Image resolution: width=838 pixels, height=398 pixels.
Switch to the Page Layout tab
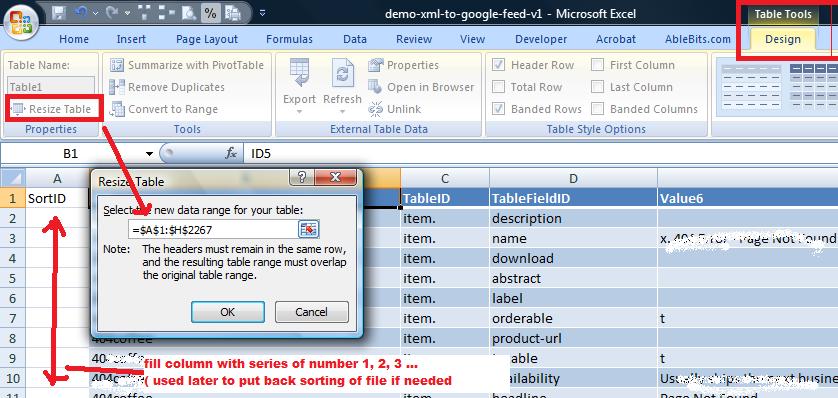pyautogui.click(x=207, y=39)
